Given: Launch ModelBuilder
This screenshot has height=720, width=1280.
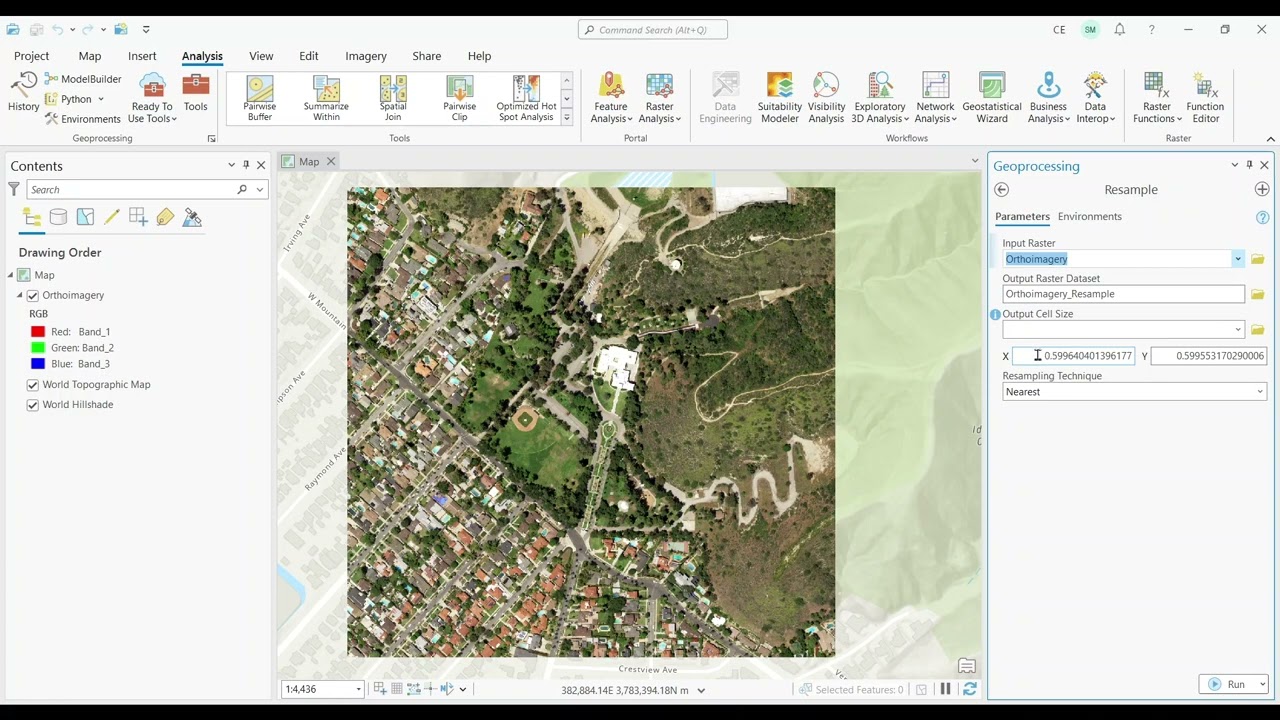Looking at the screenshot, I should [x=83, y=79].
